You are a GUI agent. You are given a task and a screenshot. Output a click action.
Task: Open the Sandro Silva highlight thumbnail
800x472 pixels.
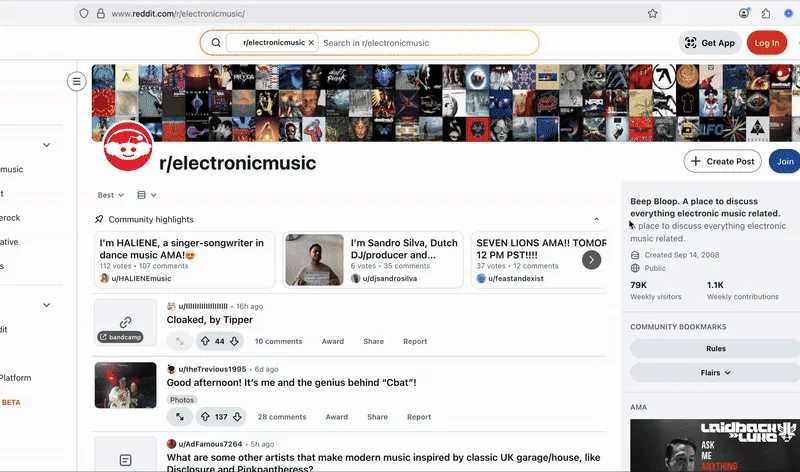314,260
